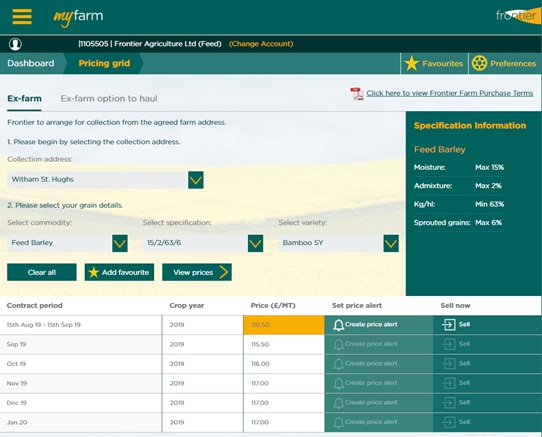The height and width of the screenshot is (437, 542).
Task: Click the star icon on Add favourite
Action: pyautogui.click(x=93, y=272)
